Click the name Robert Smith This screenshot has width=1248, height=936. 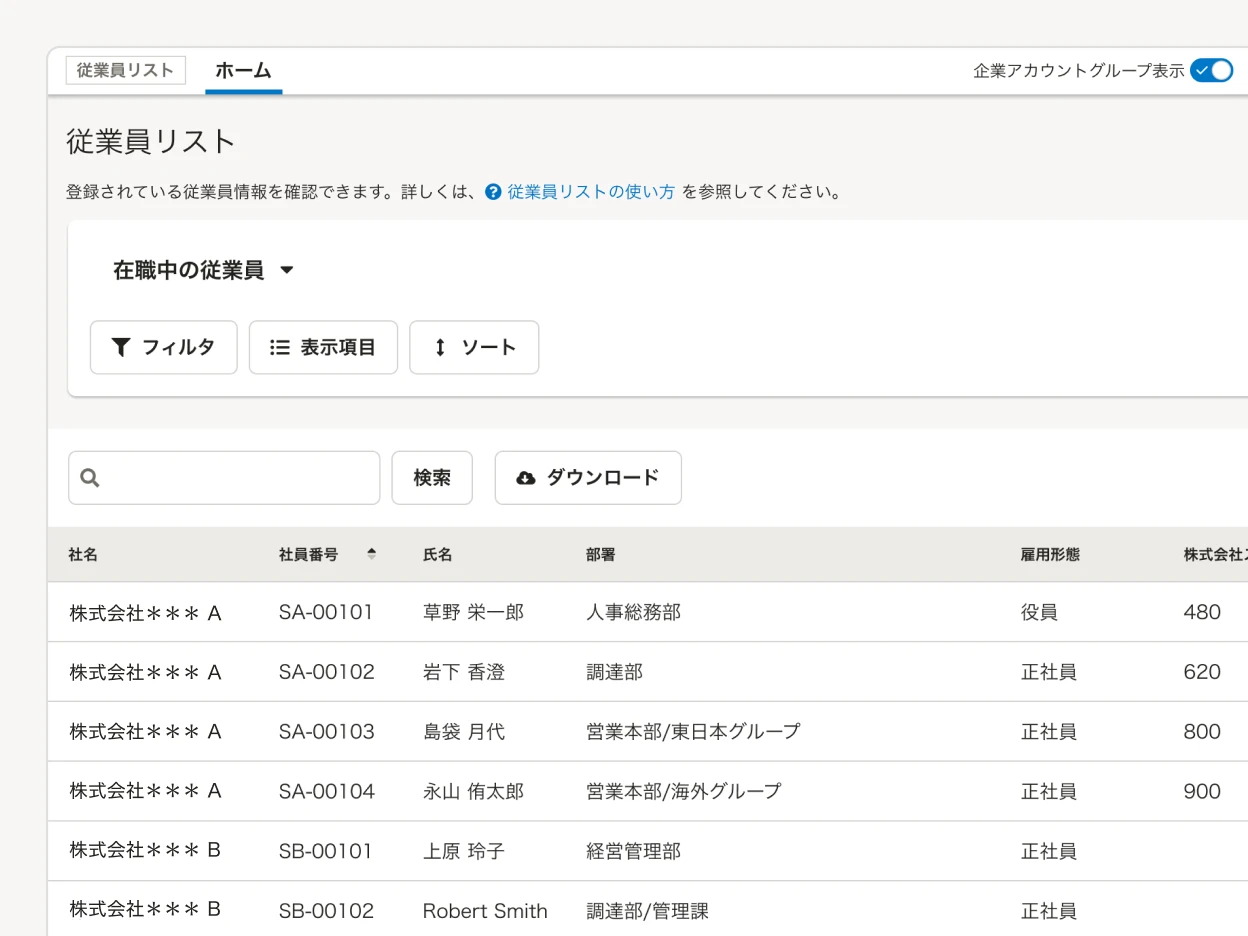point(485,911)
